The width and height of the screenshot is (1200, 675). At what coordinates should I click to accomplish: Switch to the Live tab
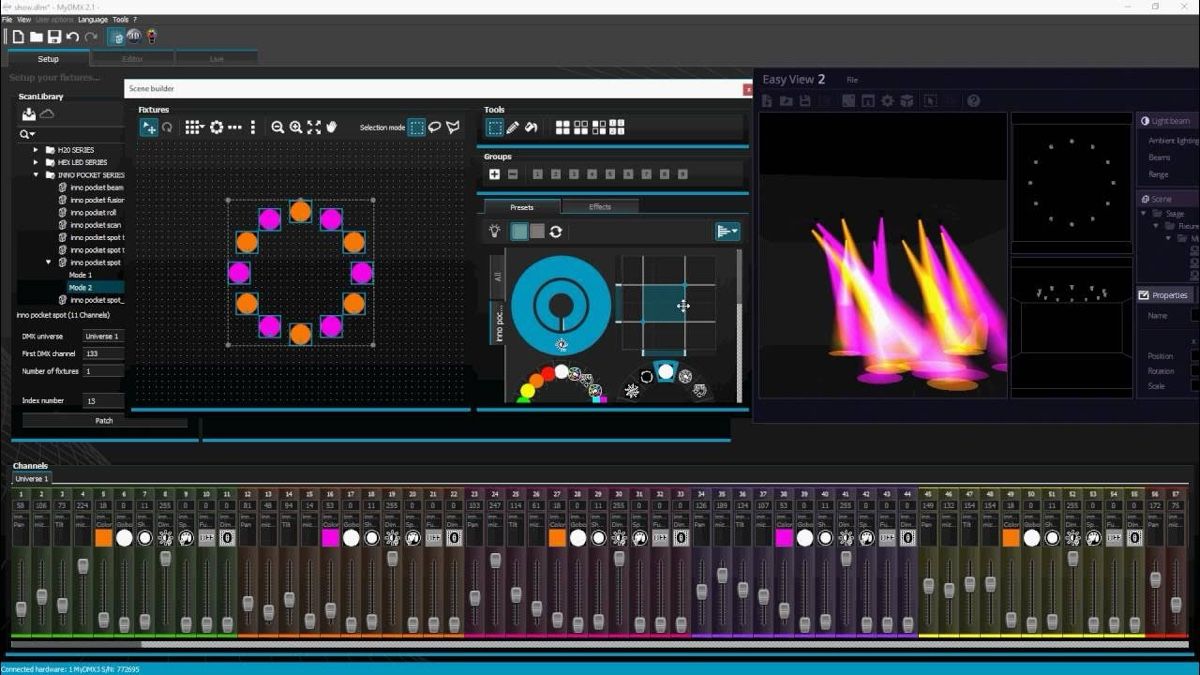point(216,59)
